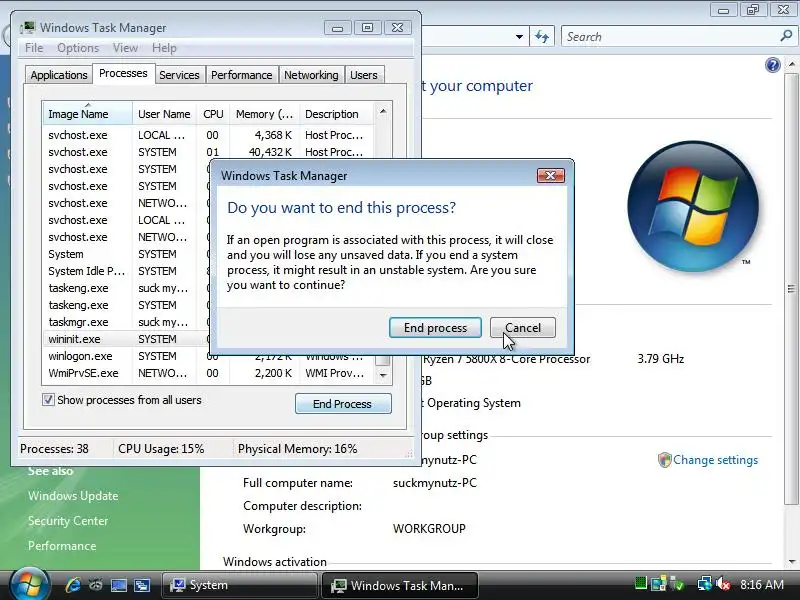The image size is (800, 600).
Task: Click the Task Manager title bar icon
Action: 28,28
